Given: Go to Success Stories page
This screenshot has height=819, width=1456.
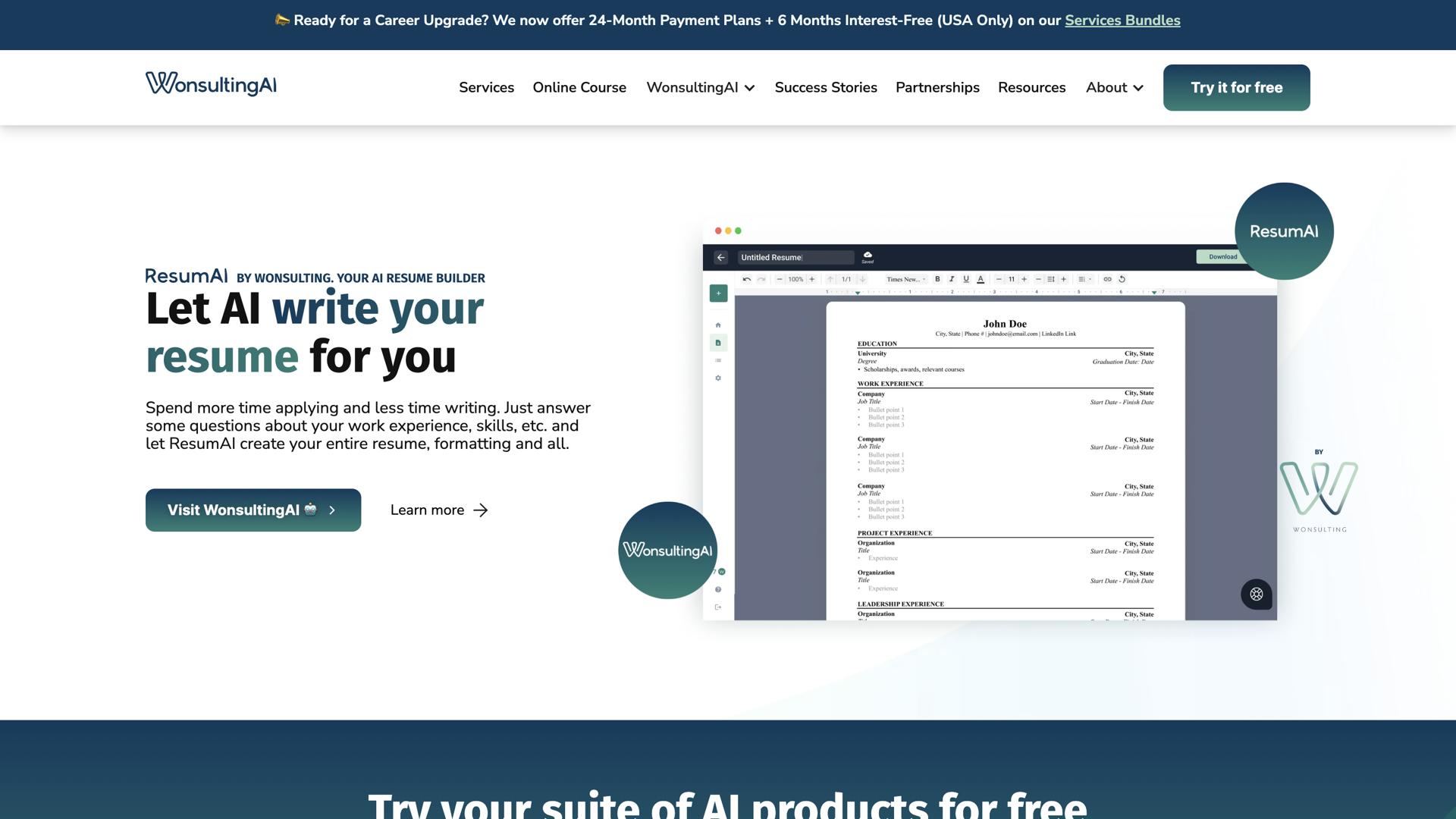Looking at the screenshot, I should [826, 88].
